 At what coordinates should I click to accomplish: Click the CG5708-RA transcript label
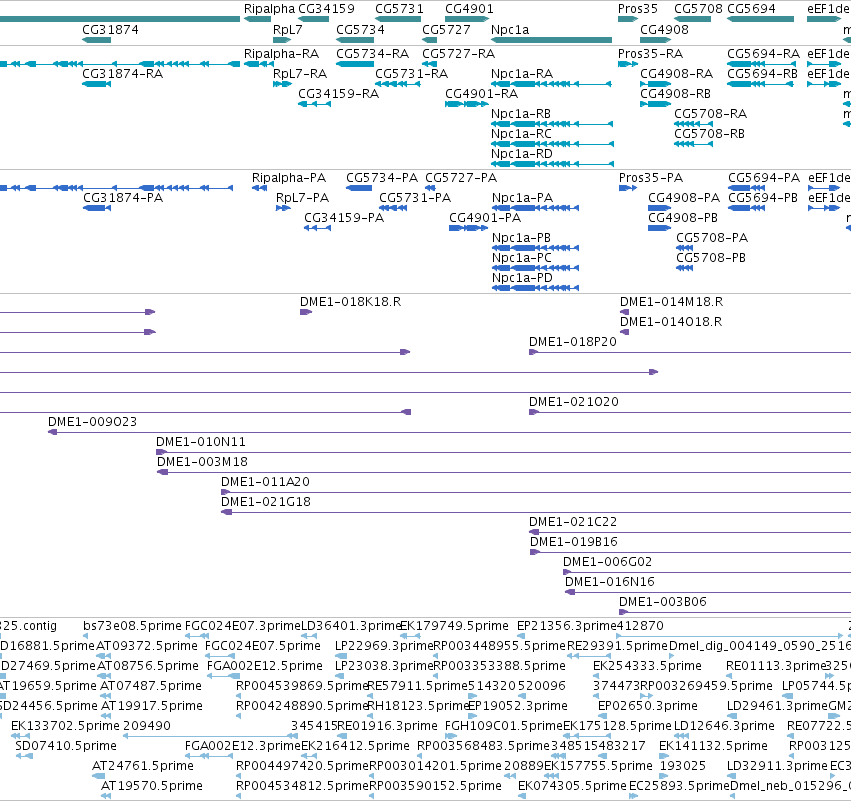pyautogui.click(x=710, y=114)
